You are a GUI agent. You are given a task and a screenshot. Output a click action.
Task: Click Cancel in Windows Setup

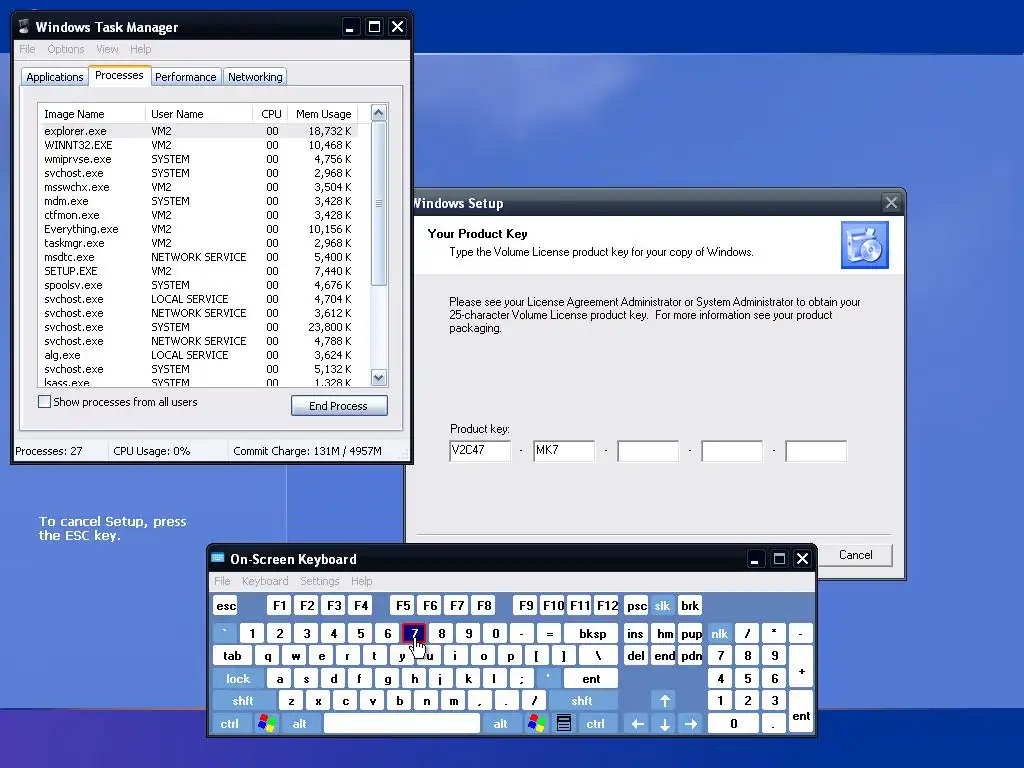(x=856, y=554)
